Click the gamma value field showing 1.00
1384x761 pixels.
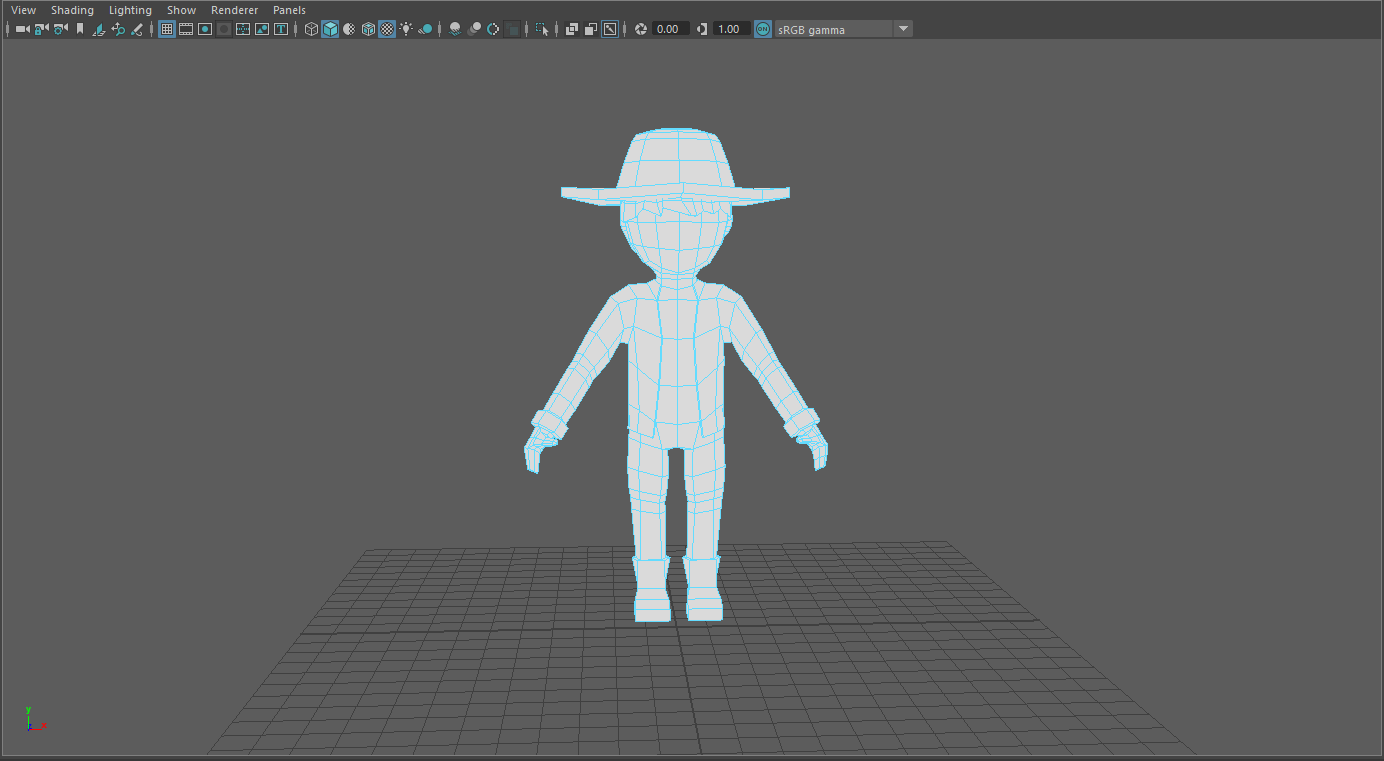tap(730, 29)
